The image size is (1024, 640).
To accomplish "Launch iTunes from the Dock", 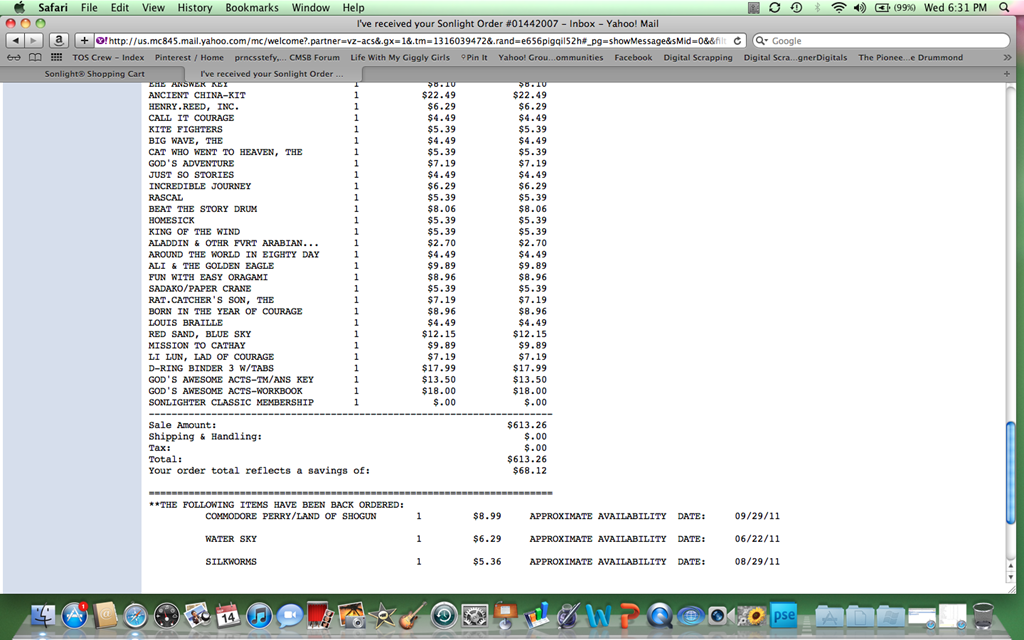I will click(259, 616).
